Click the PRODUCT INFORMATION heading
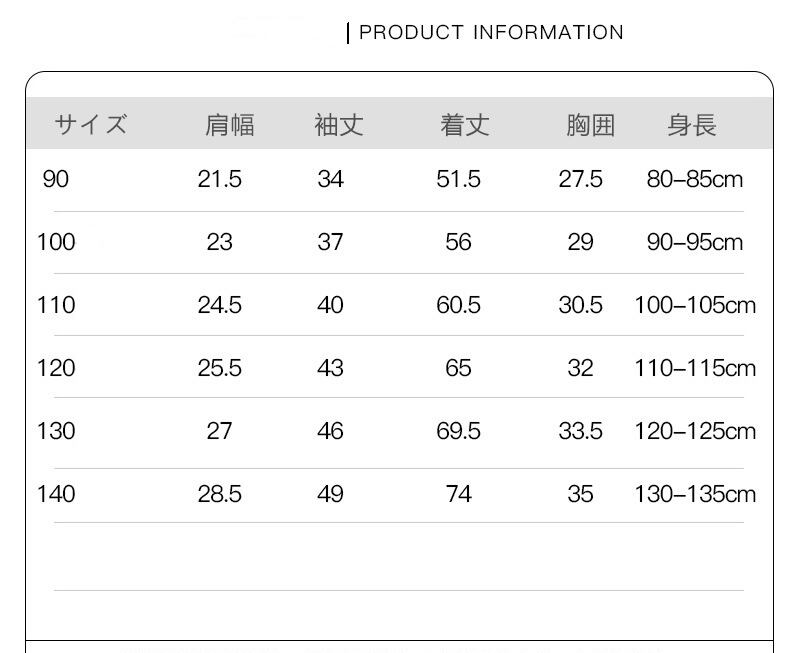800x653 pixels. (x=490, y=33)
